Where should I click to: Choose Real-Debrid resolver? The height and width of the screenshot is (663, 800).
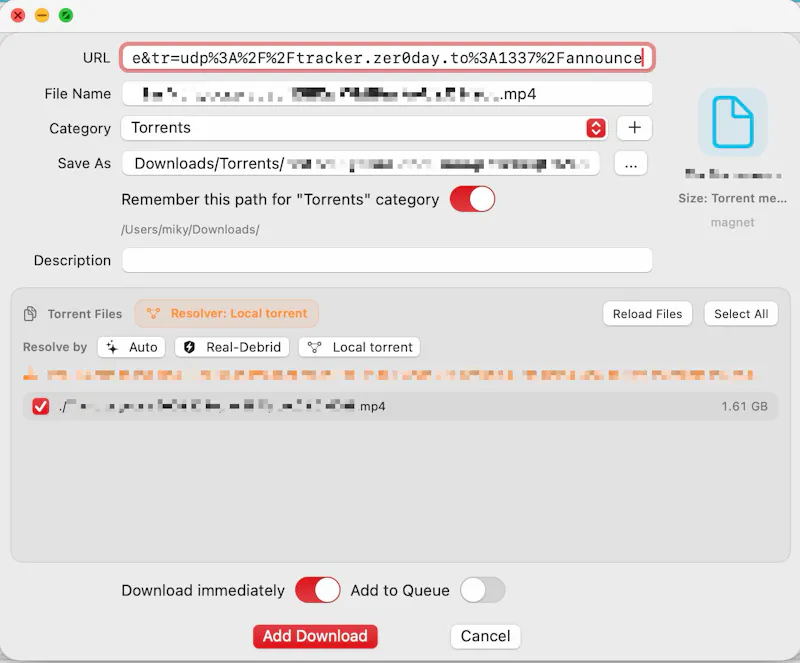232,347
